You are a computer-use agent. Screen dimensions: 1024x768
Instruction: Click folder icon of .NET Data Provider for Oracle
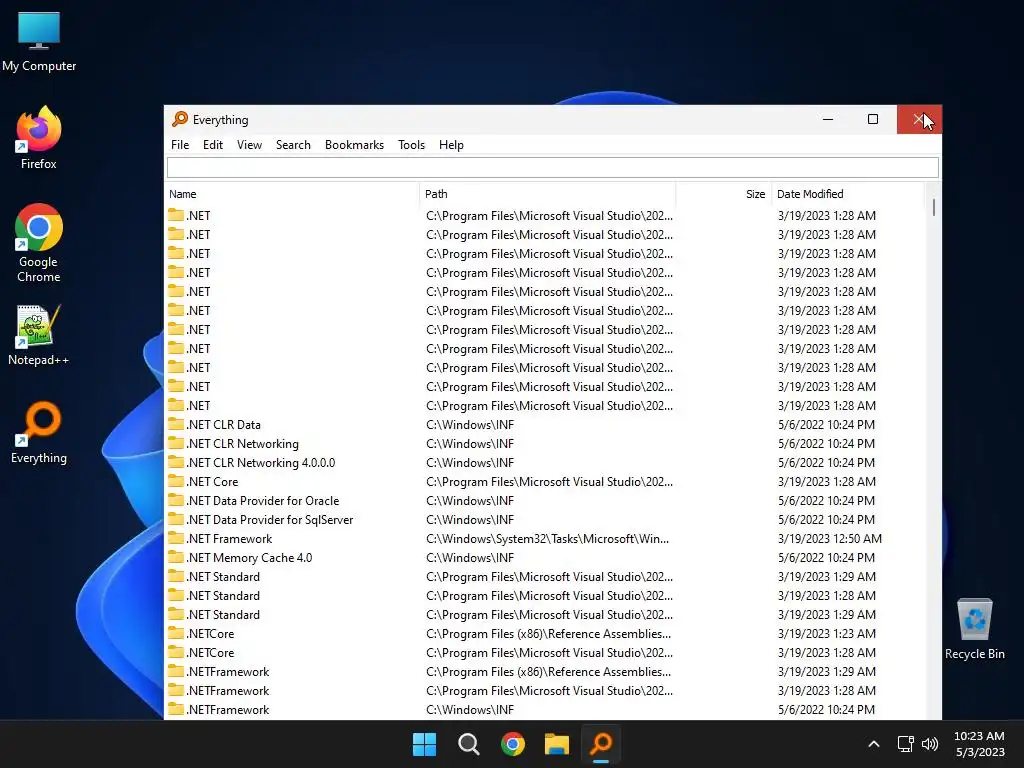coord(176,500)
